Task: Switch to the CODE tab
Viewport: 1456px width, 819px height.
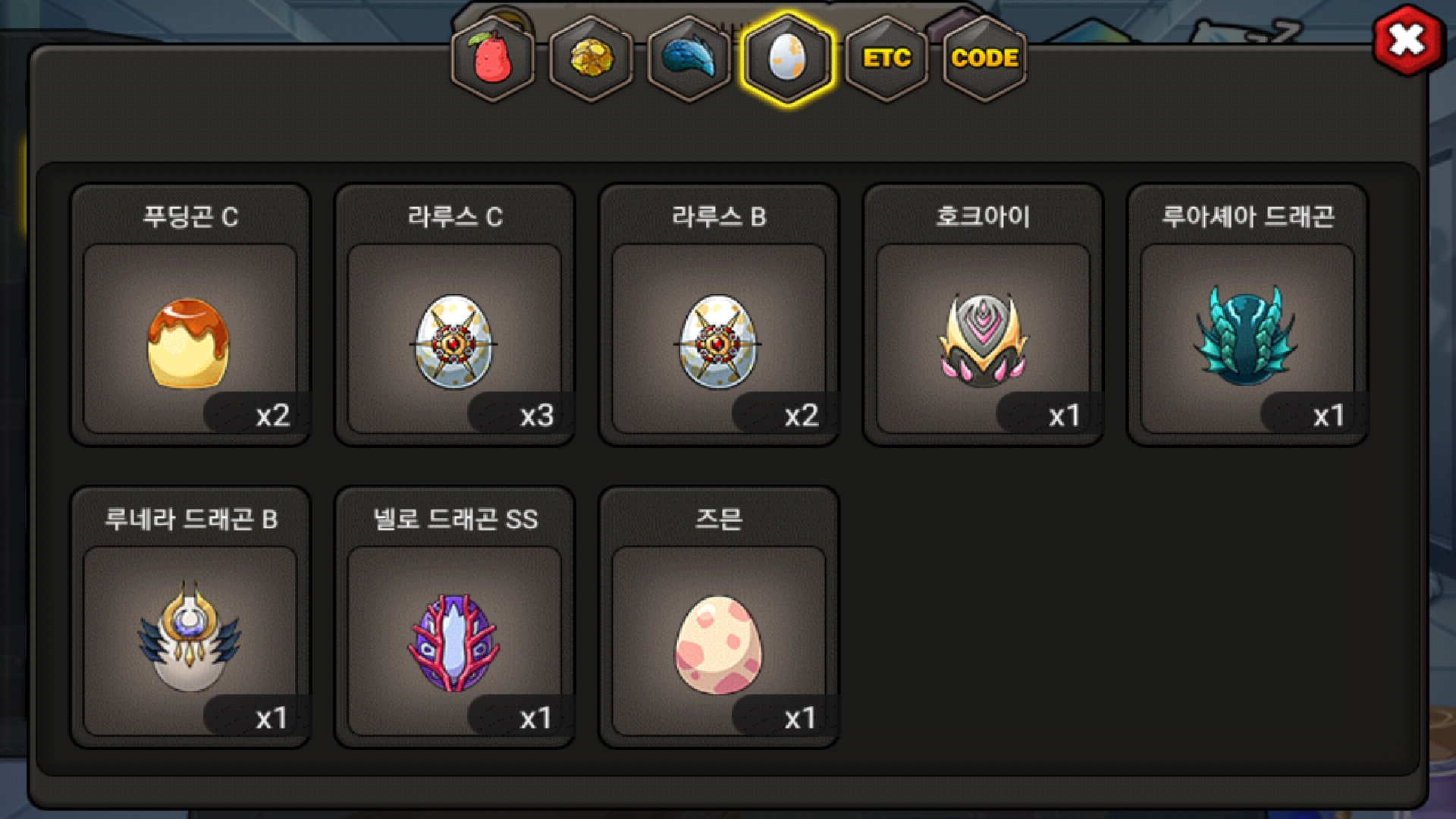Action: pyautogui.click(x=984, y=58)
